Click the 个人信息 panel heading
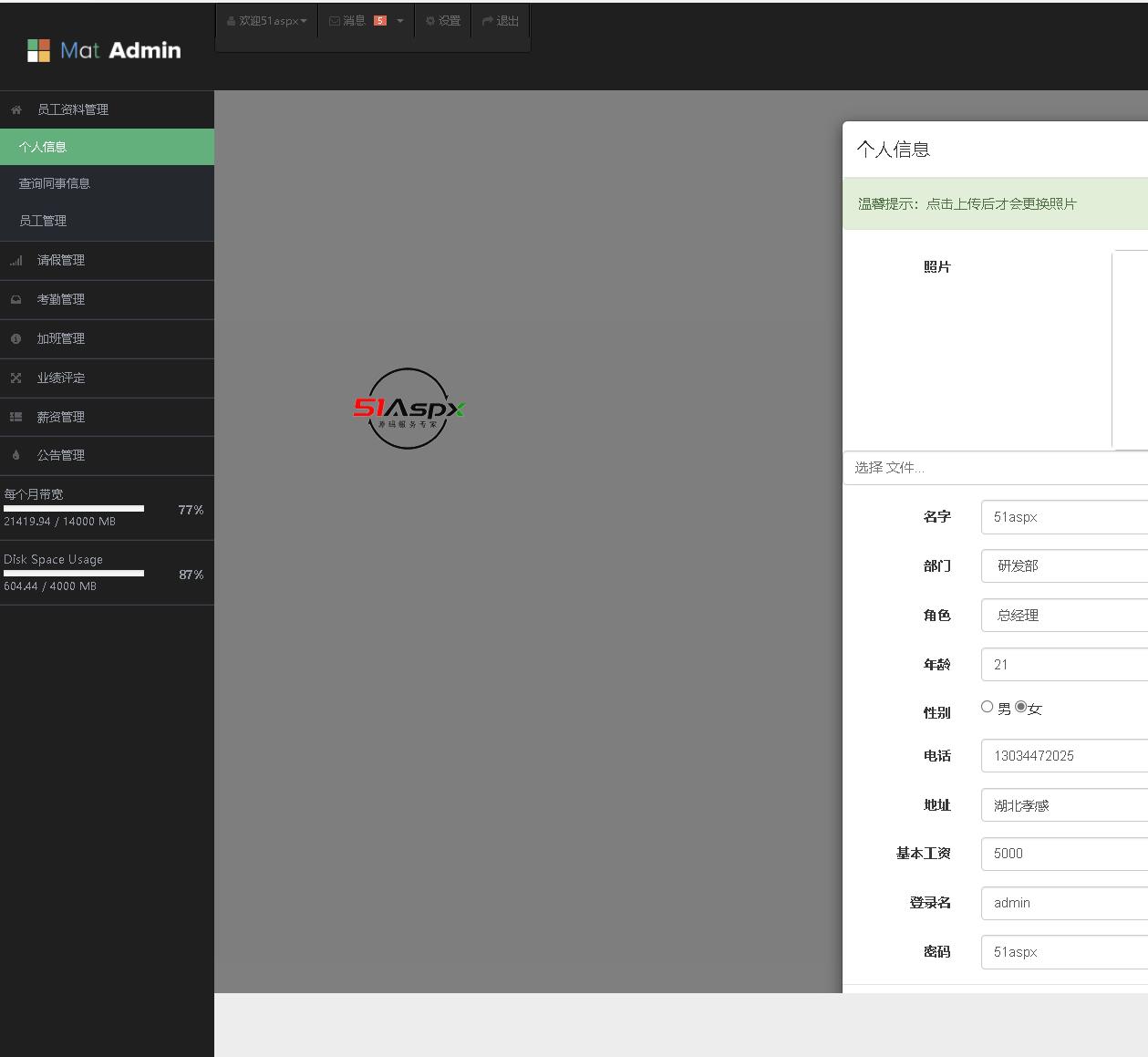Viewport: 1148px width, 1057px height. [x=893, y=150]
